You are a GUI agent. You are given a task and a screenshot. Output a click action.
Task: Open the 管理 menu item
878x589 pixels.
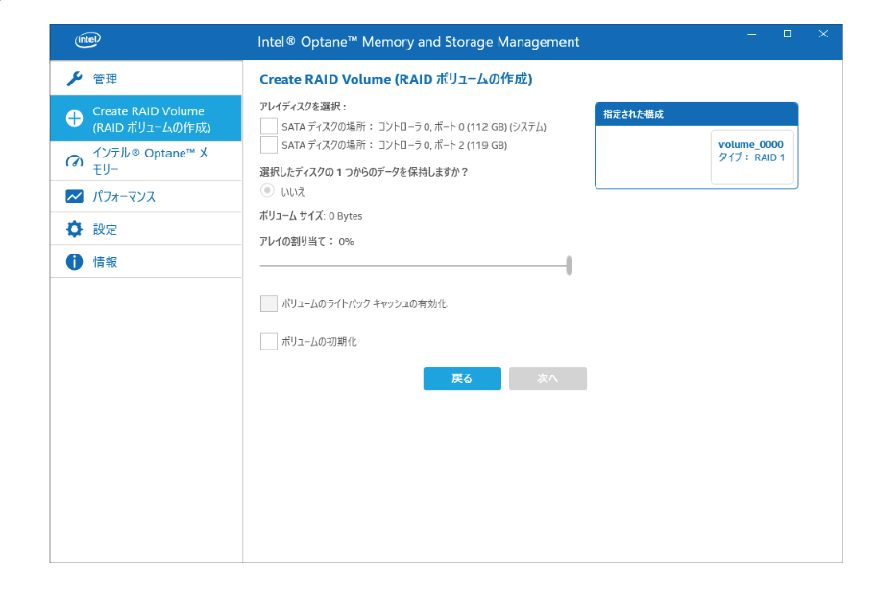[146, 78]
